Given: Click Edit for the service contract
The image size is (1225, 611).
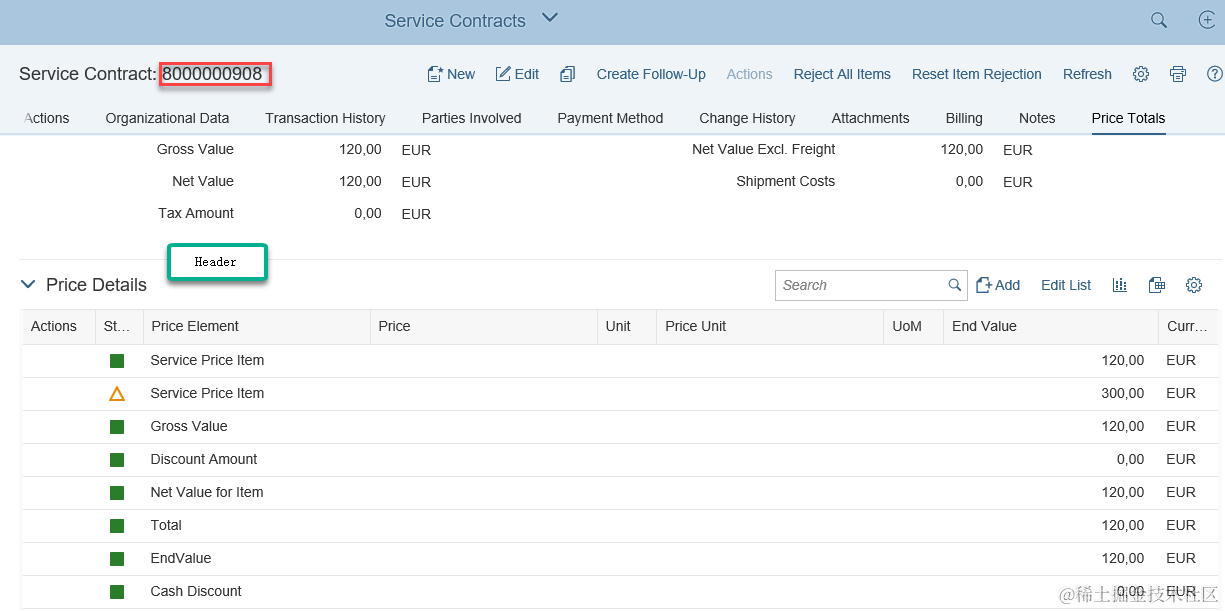Looking at the screenshot, I should click(x=517, y=74).
